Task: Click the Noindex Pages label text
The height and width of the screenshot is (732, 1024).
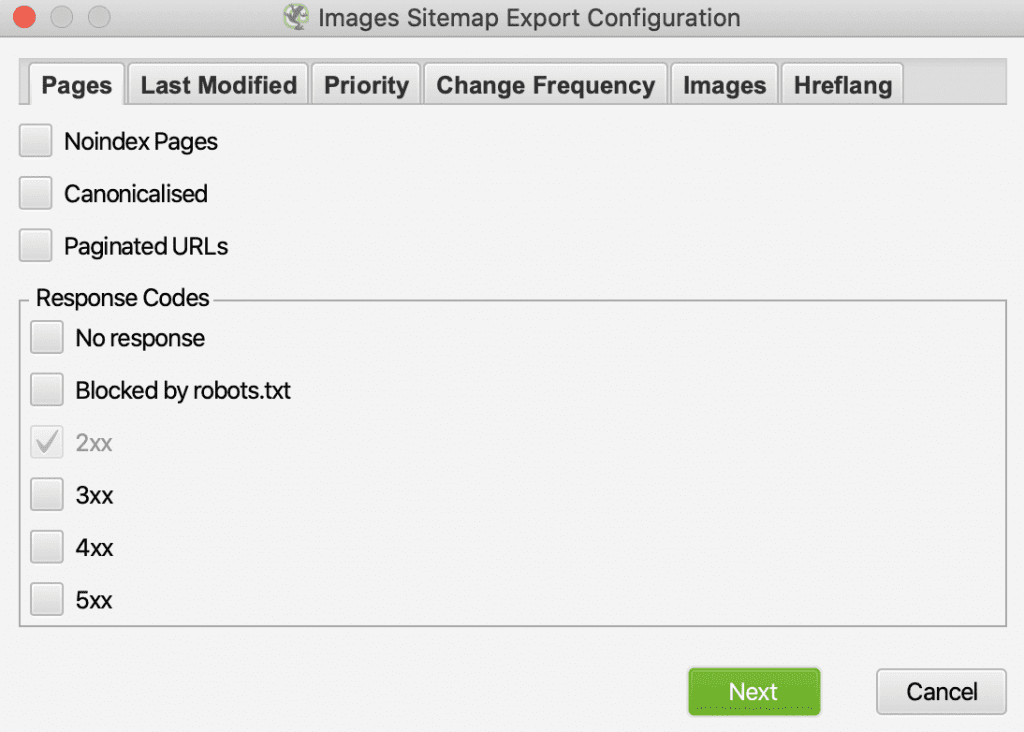Action: coord(140,142)
